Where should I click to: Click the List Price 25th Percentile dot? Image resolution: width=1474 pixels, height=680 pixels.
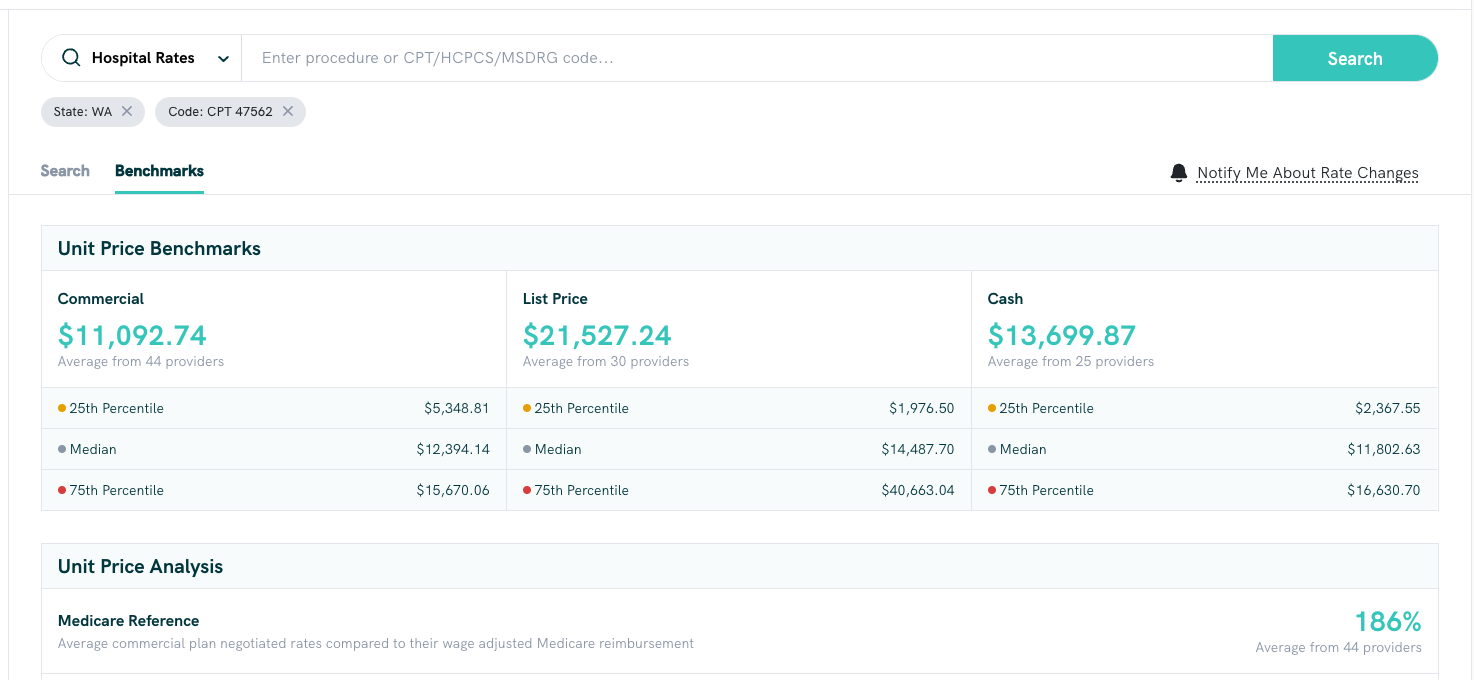(527, 408)
